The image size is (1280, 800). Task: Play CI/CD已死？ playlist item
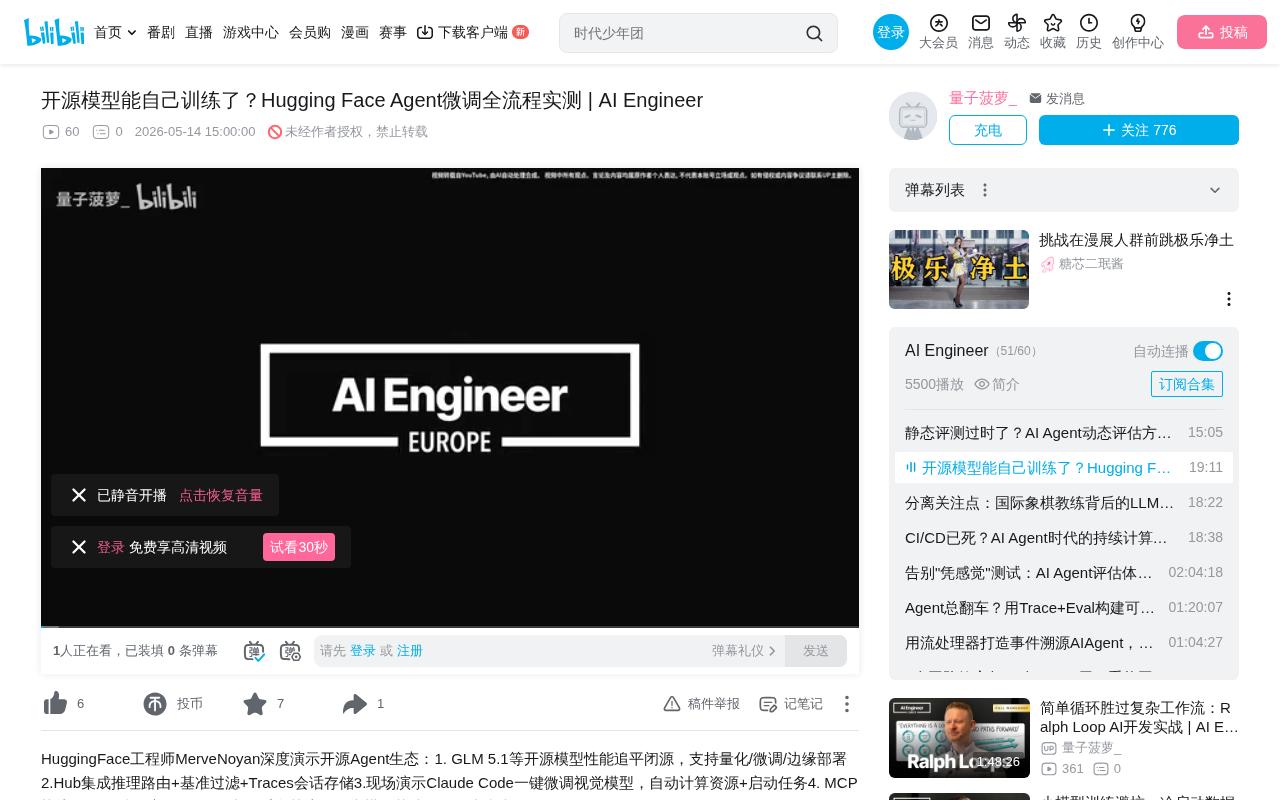1064,538
